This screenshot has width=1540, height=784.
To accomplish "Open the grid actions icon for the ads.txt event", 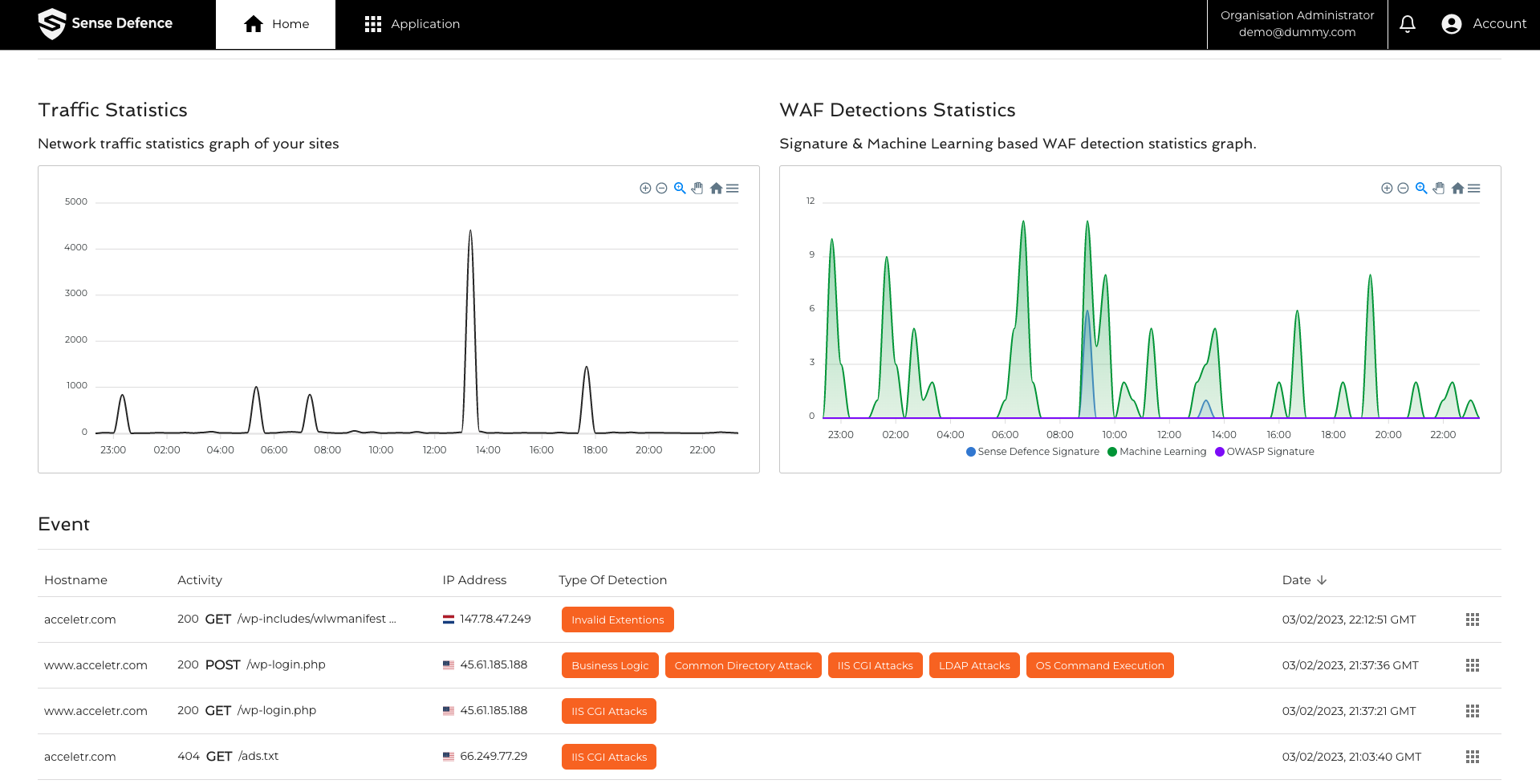I will 1473,757.
